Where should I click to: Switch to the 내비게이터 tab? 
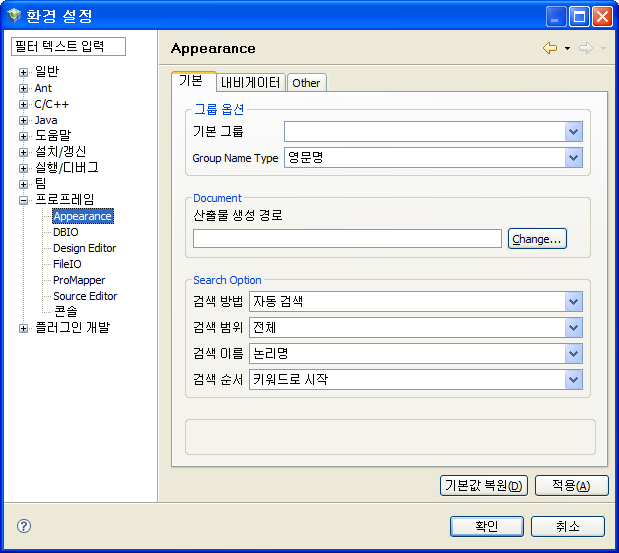point(251,82)
